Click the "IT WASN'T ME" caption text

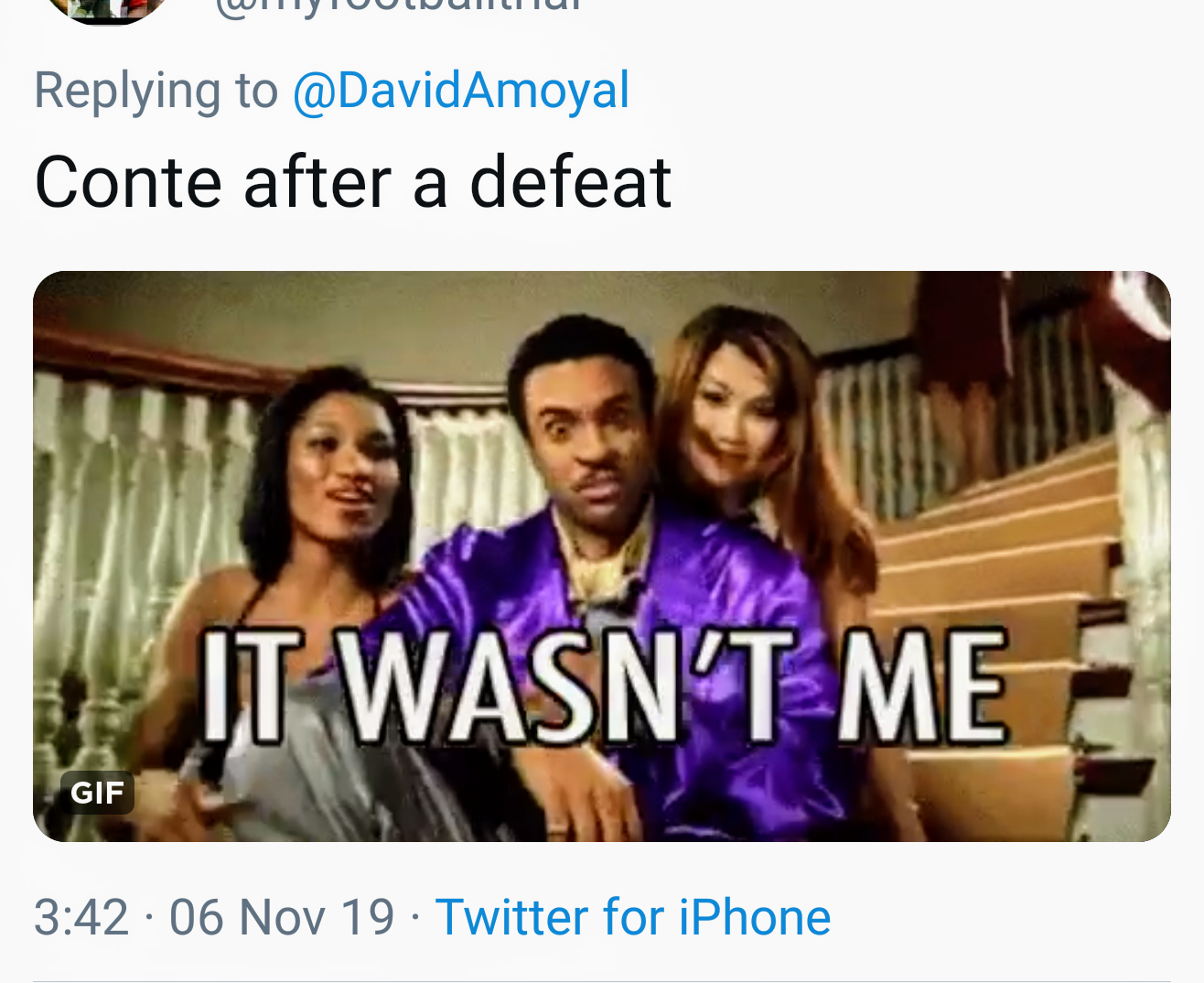point(604,686)
